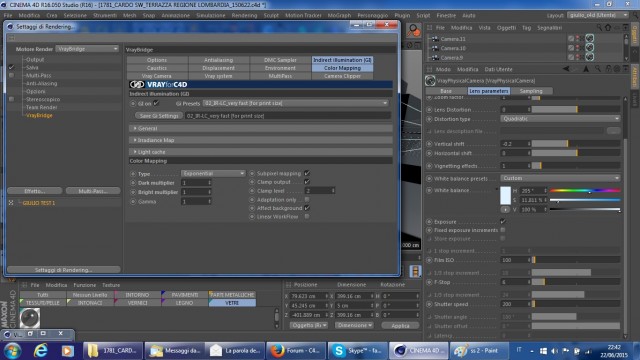Click the V-Ray physical camera tag on Camera.11
This screenshot has width=640, height=360.
point(589,38)
